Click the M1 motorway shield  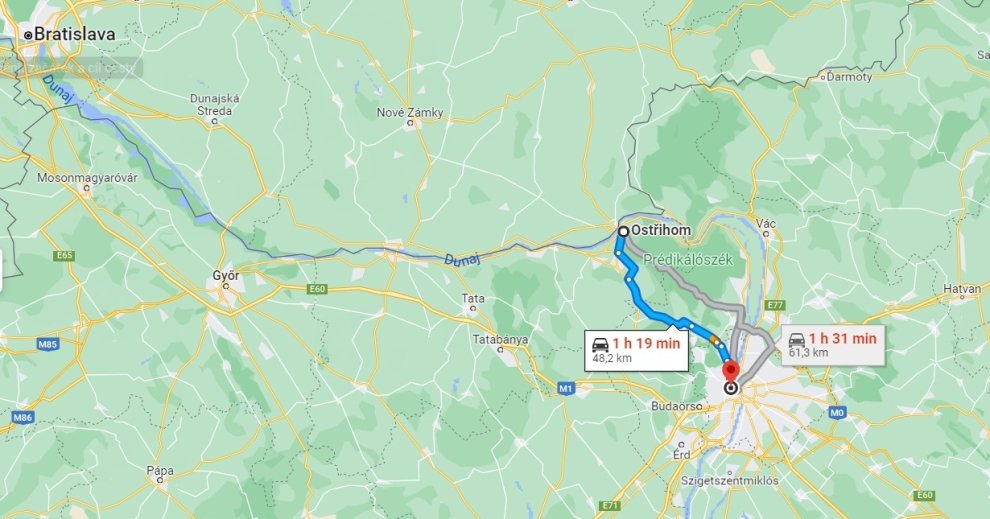tap(566, 389)
